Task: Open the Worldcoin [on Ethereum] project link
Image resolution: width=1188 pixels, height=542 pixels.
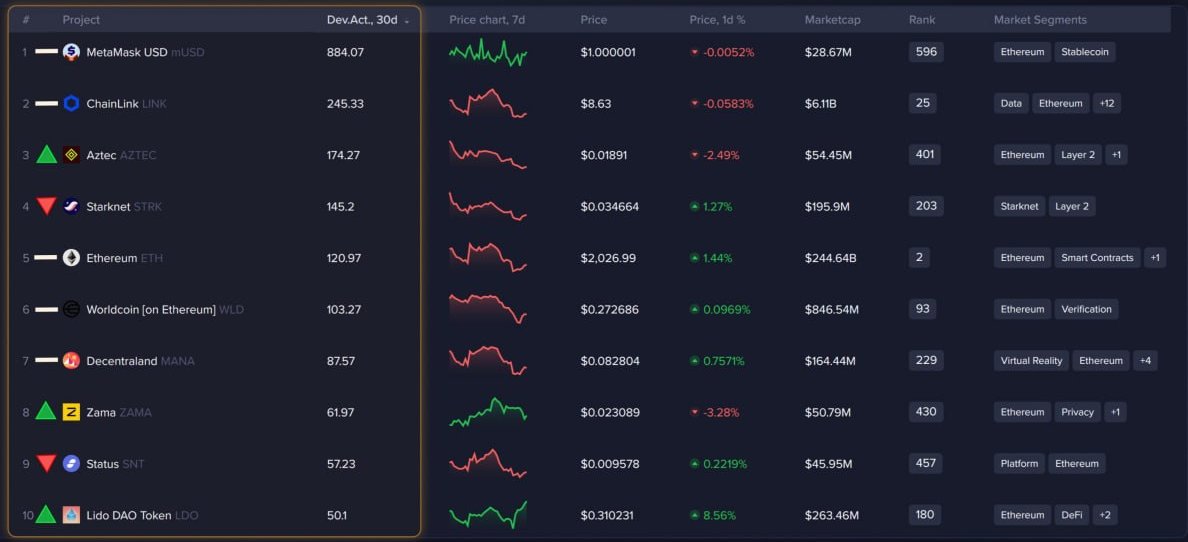Action: coord(165,309)
